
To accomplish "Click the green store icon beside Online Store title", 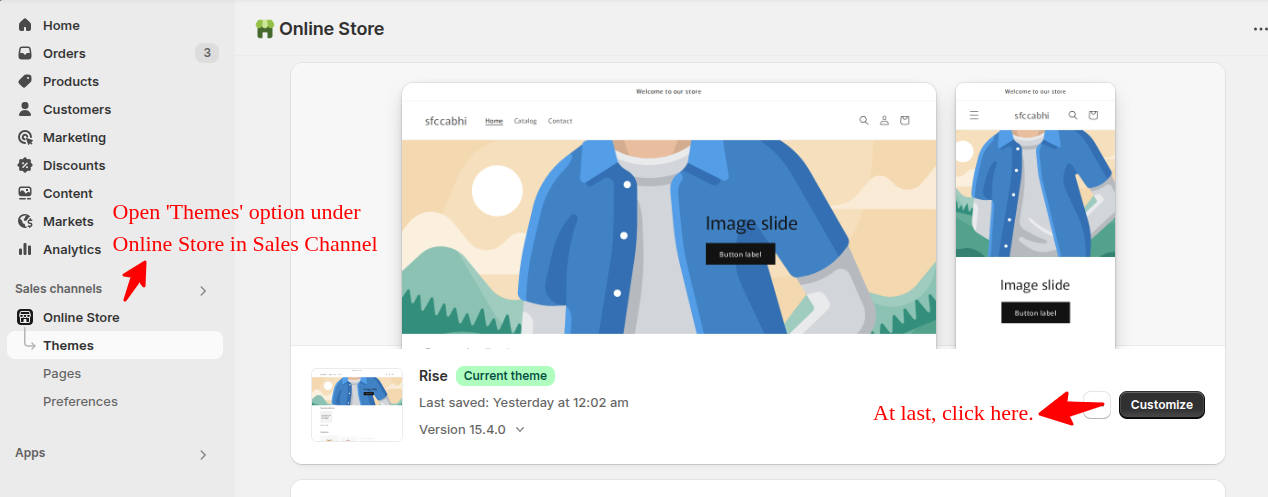I will point(265,29).
